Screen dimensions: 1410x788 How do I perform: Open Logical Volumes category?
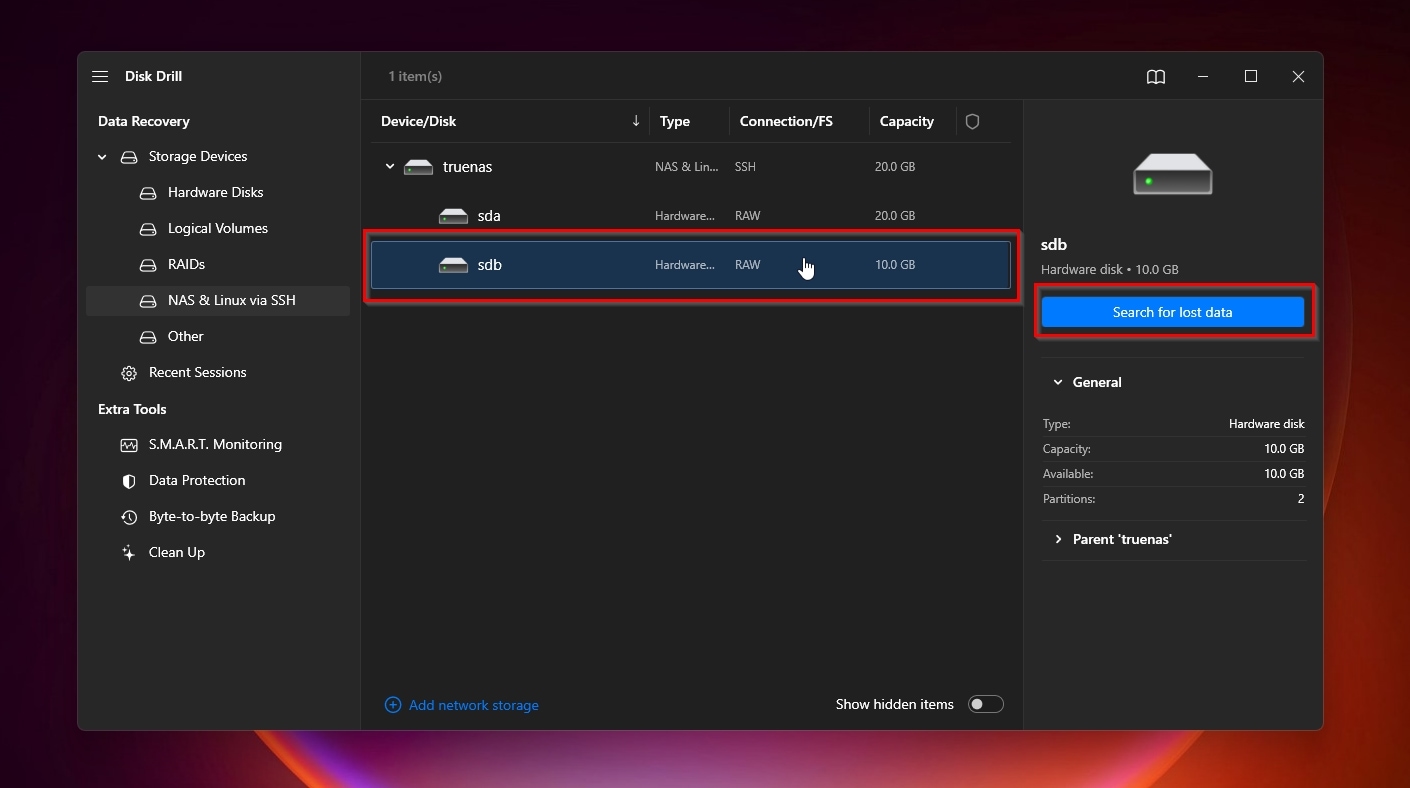(x=217, y=228)
